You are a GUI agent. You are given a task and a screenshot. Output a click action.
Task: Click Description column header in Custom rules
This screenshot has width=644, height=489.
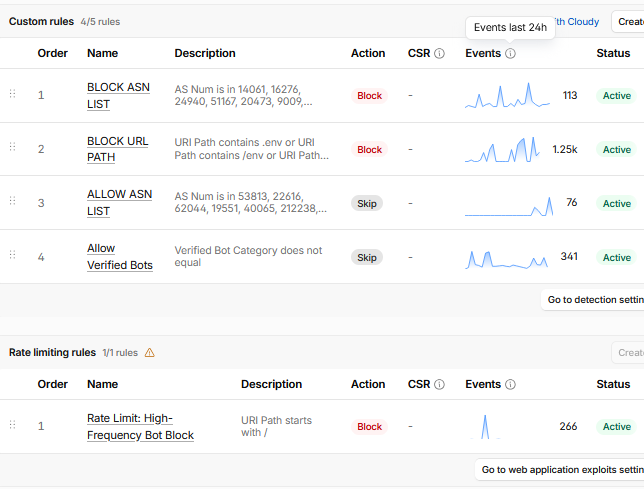tap(205, 53)
